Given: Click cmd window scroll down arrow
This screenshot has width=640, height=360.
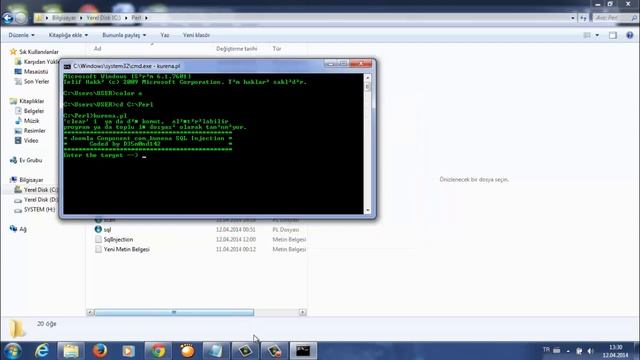Looking at the screenshot, I should point(368,211).
